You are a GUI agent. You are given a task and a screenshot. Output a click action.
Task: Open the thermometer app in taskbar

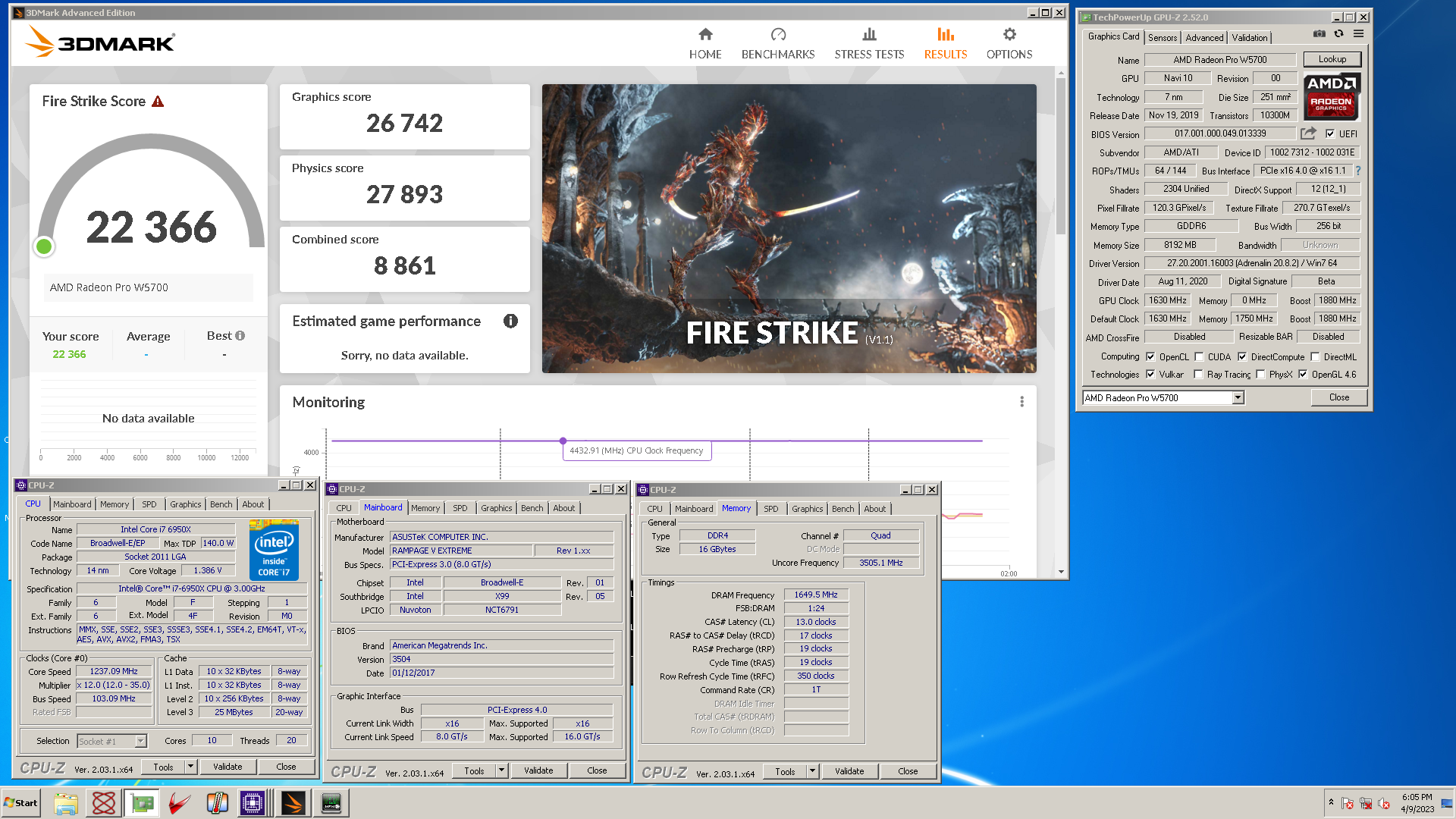(218, 803)
